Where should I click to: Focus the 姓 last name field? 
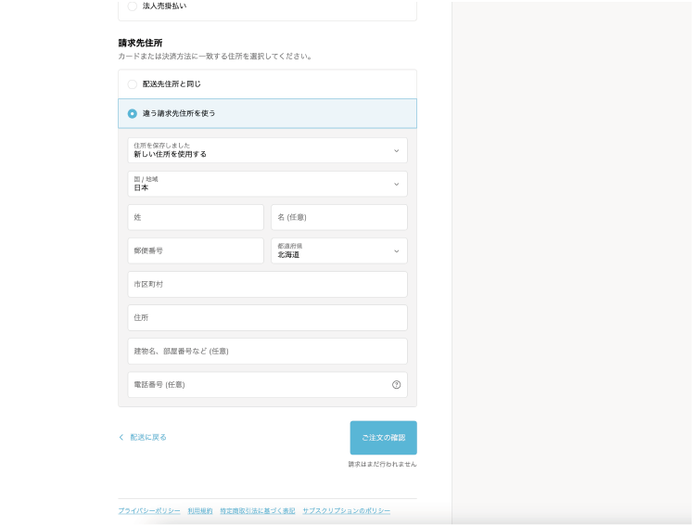[195, 218]
